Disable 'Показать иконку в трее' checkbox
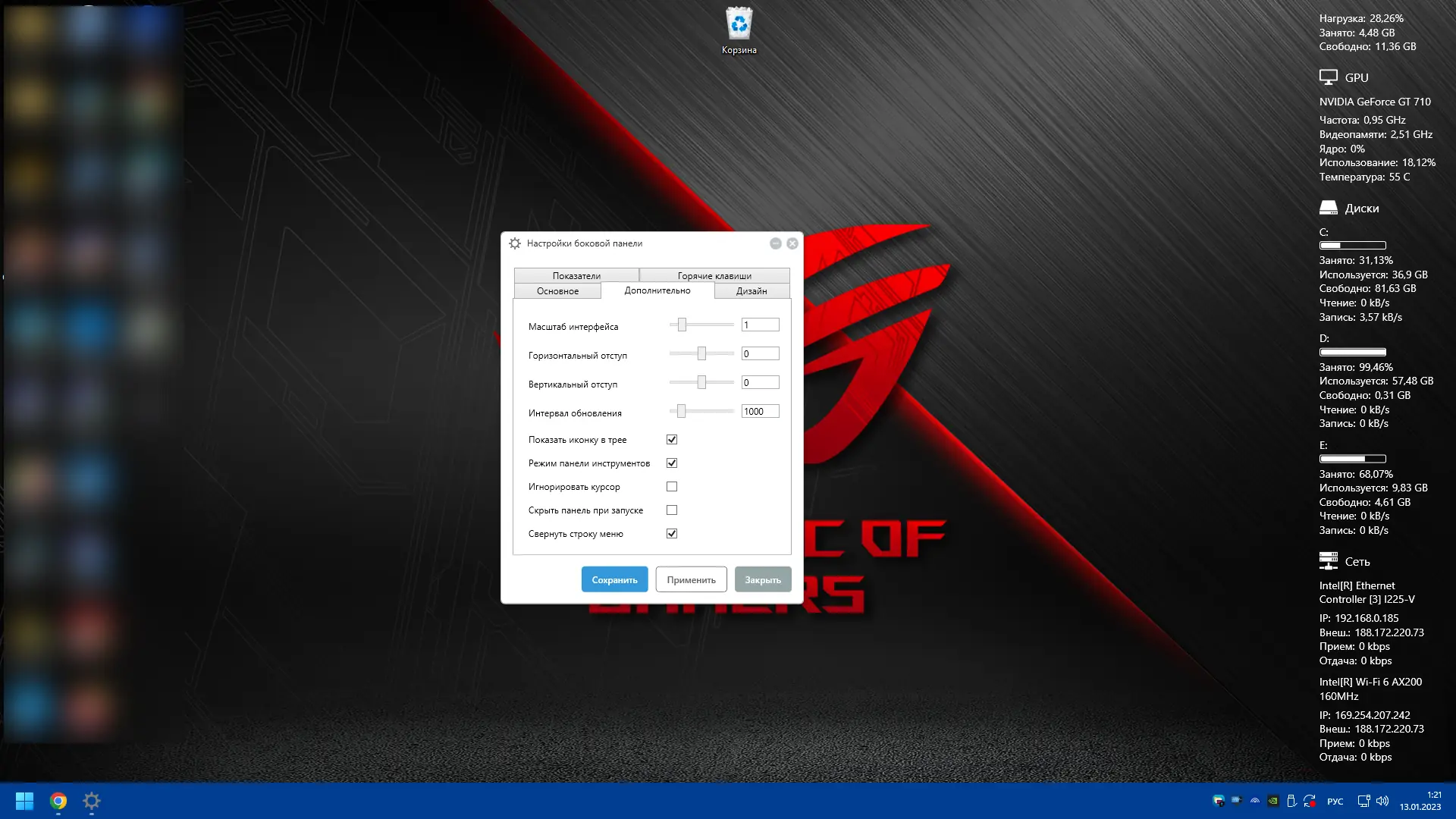 [x=672, y=440]
